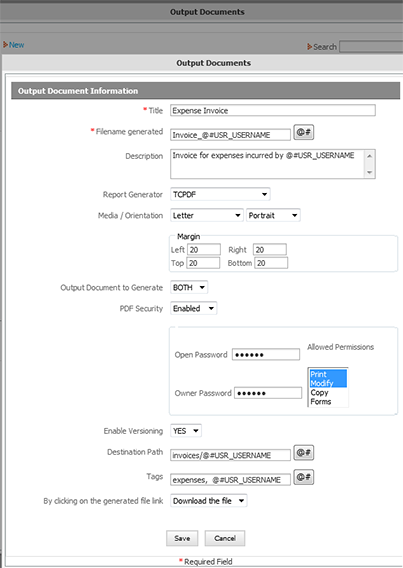Click the Allowed Permissions label
Viewport: 403px width, 568px height.
click(340, 347)
